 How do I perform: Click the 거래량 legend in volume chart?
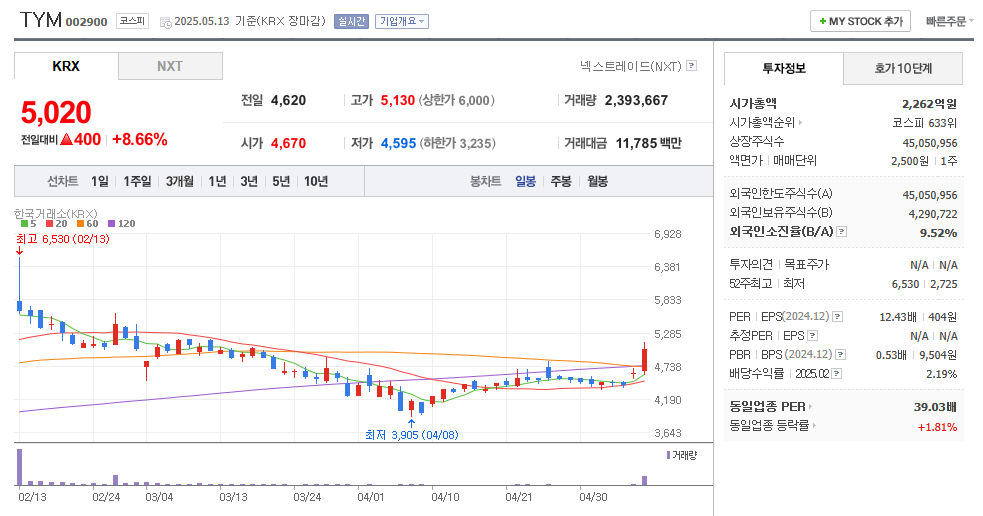(x=681, y=455)
